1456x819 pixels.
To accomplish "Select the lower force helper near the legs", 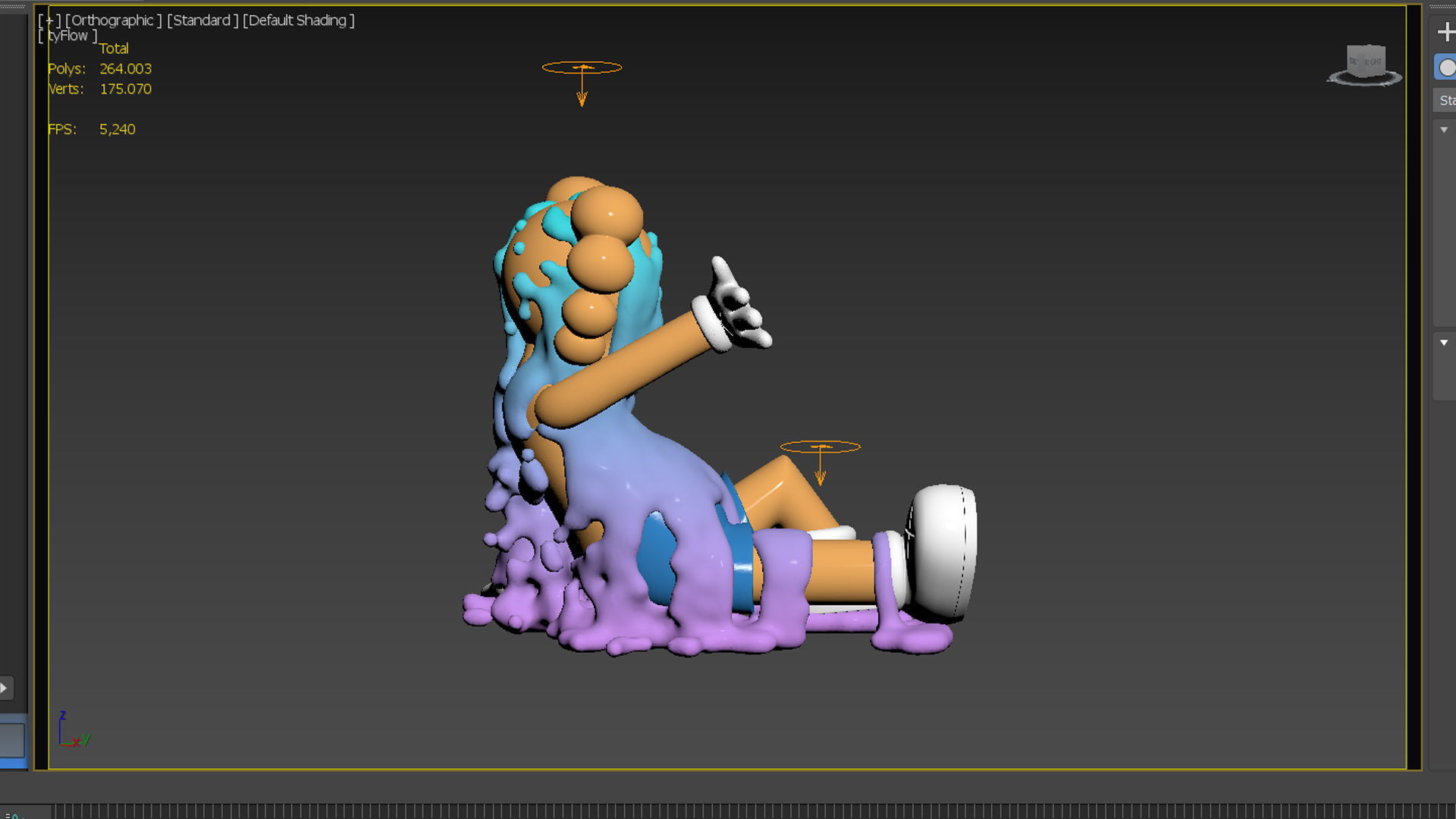I will [x=820, y=462].
